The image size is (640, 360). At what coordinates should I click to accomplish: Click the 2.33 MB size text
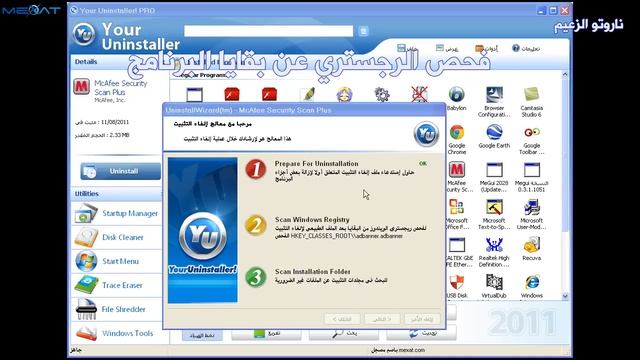tap(119, 135)
